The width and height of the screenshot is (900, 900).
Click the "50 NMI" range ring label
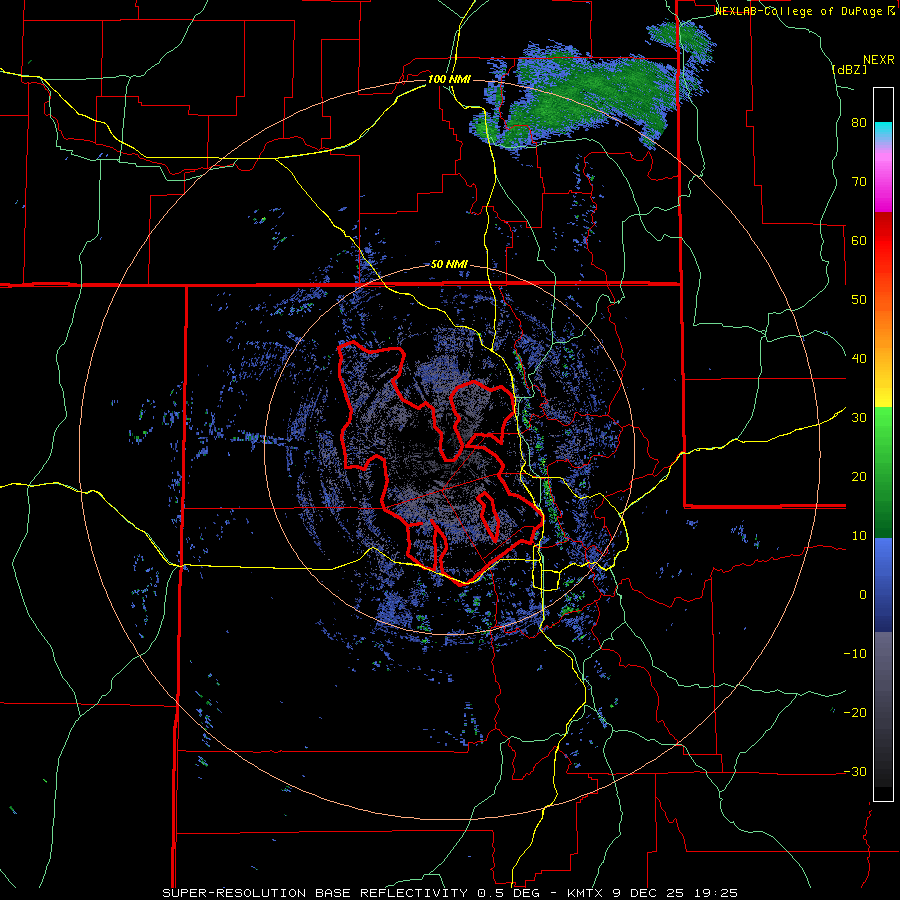click(x=449, y=265)
